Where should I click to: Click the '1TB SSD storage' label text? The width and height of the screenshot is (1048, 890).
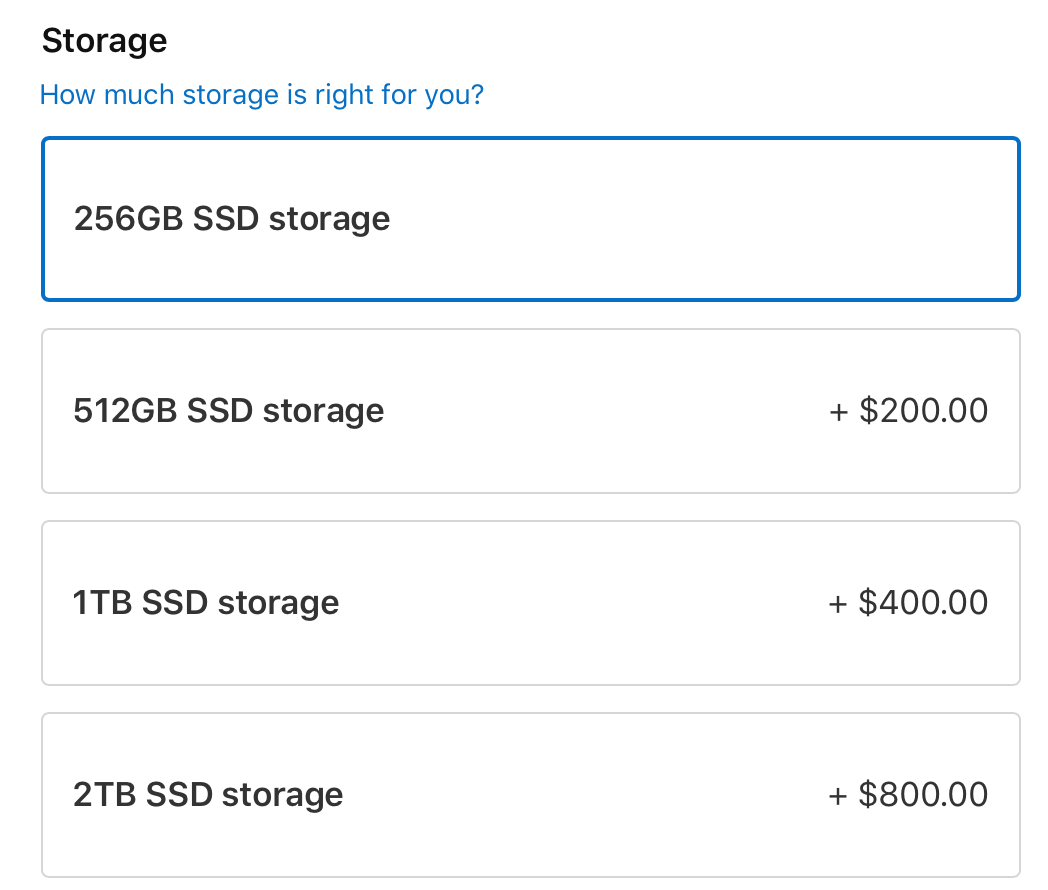click(x=206, y=603)
